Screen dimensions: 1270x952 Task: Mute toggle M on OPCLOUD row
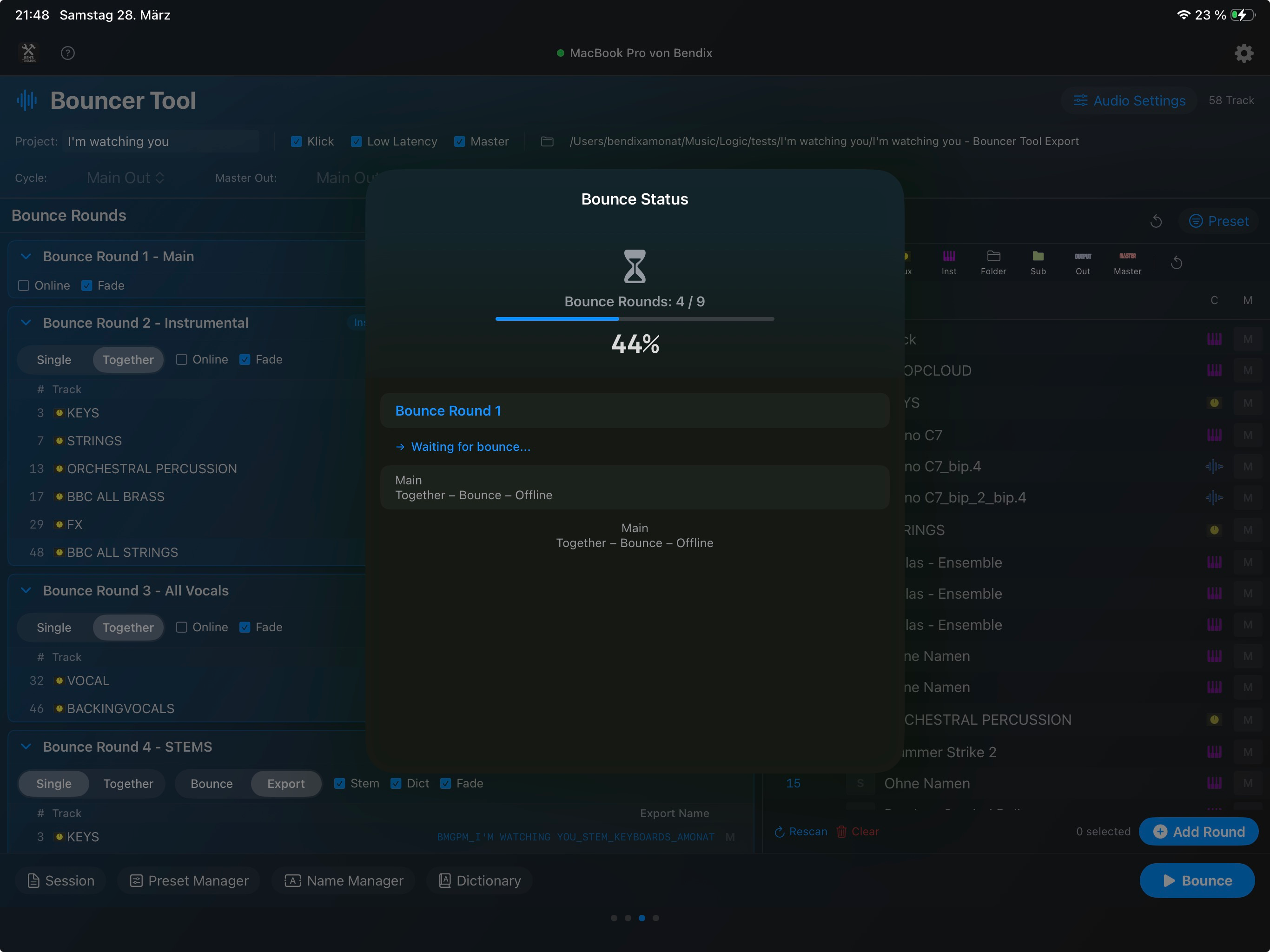pyautogui.click(x=1248, y=370)
